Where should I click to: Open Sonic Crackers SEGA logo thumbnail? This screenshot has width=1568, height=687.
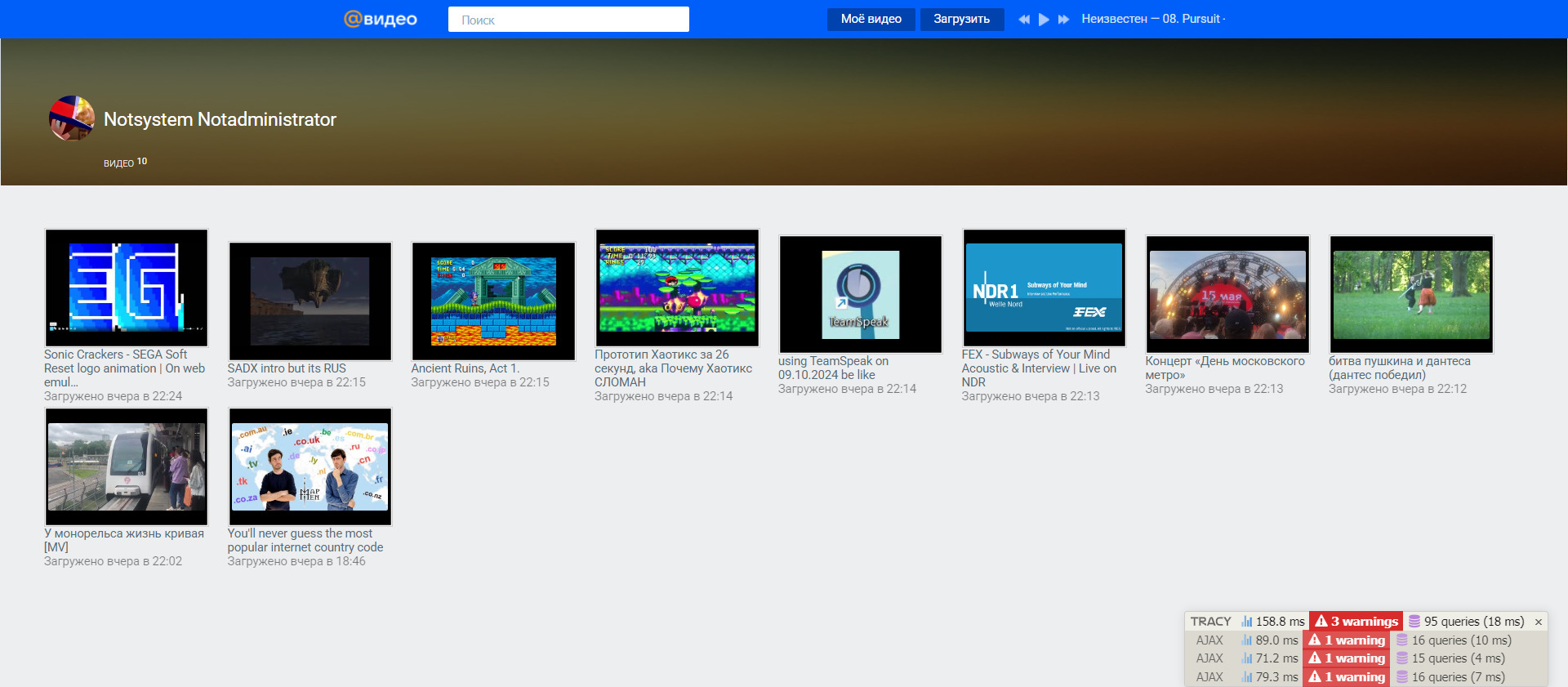[127, 288]
